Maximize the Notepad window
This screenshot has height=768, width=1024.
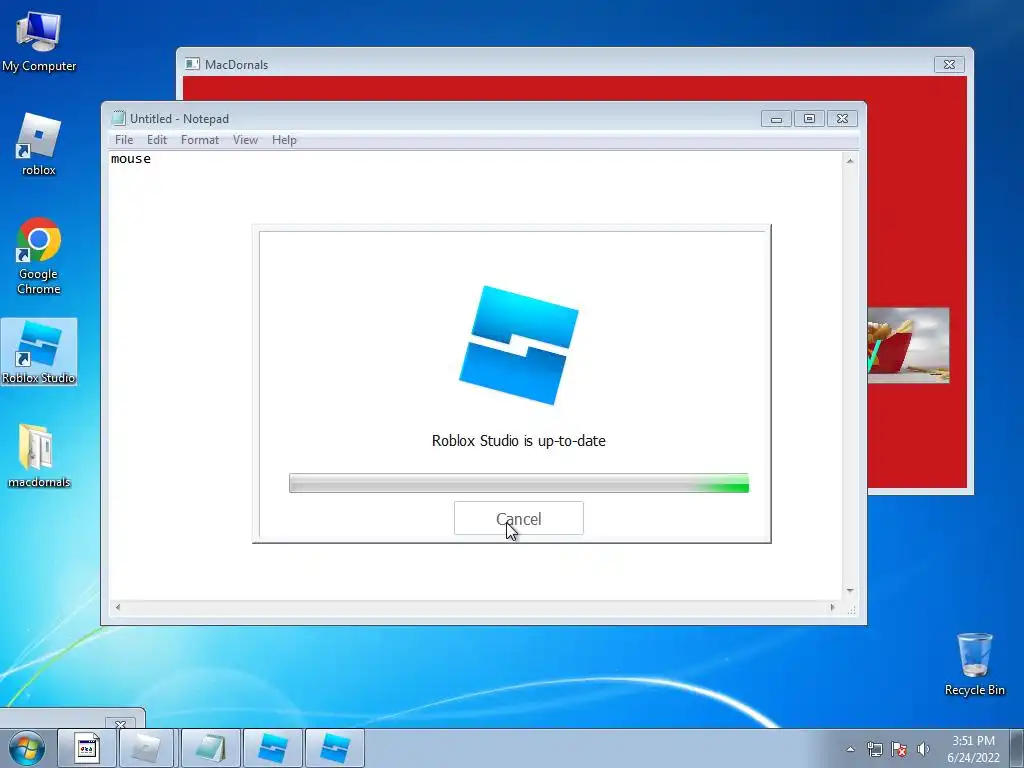click(x=809, y=119)
